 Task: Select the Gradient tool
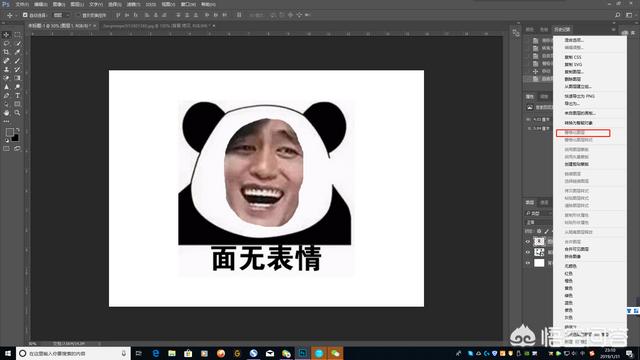click(17, 78)
